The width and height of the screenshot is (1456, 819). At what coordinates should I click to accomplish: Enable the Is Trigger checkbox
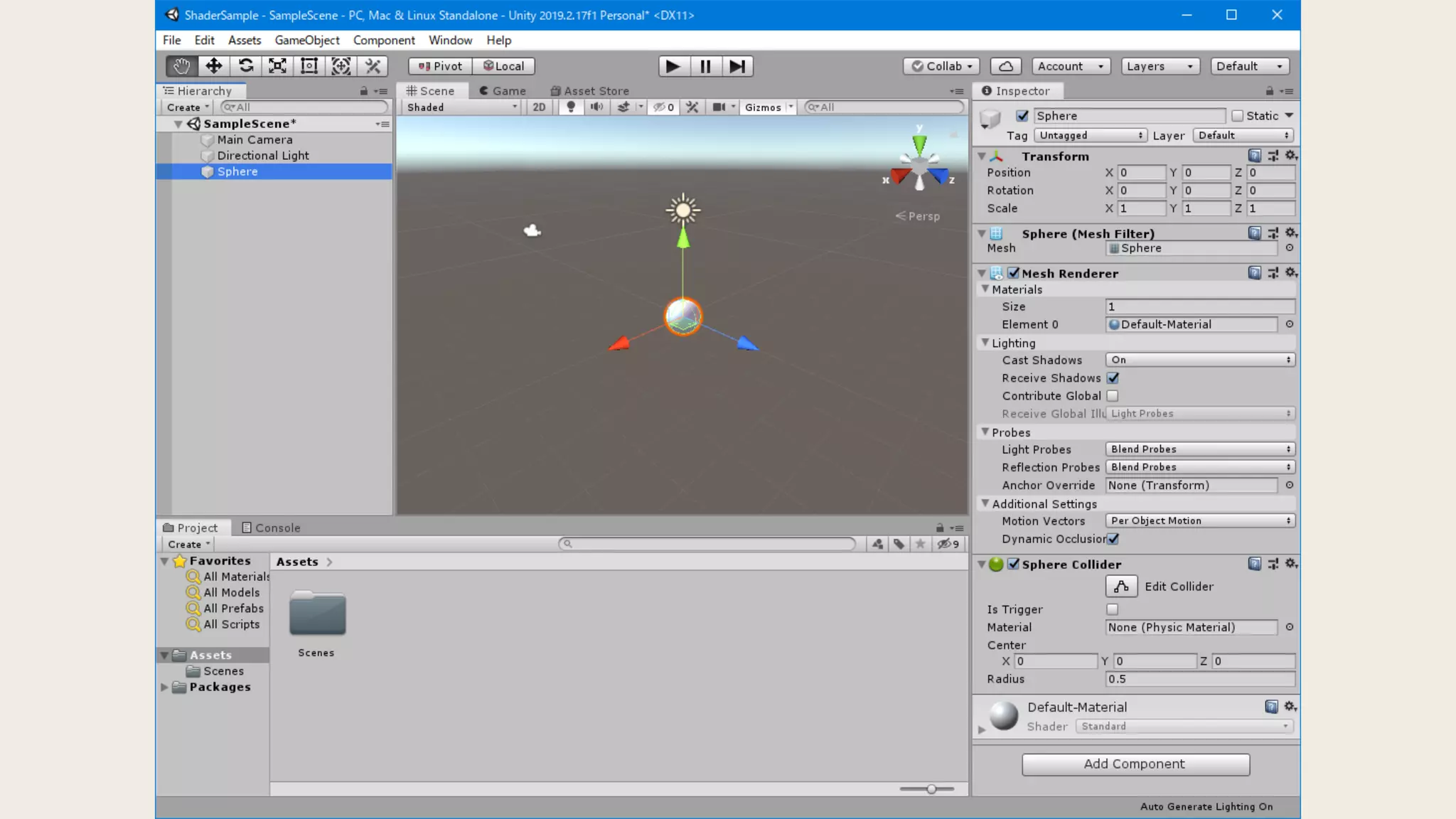[1113, 609]
